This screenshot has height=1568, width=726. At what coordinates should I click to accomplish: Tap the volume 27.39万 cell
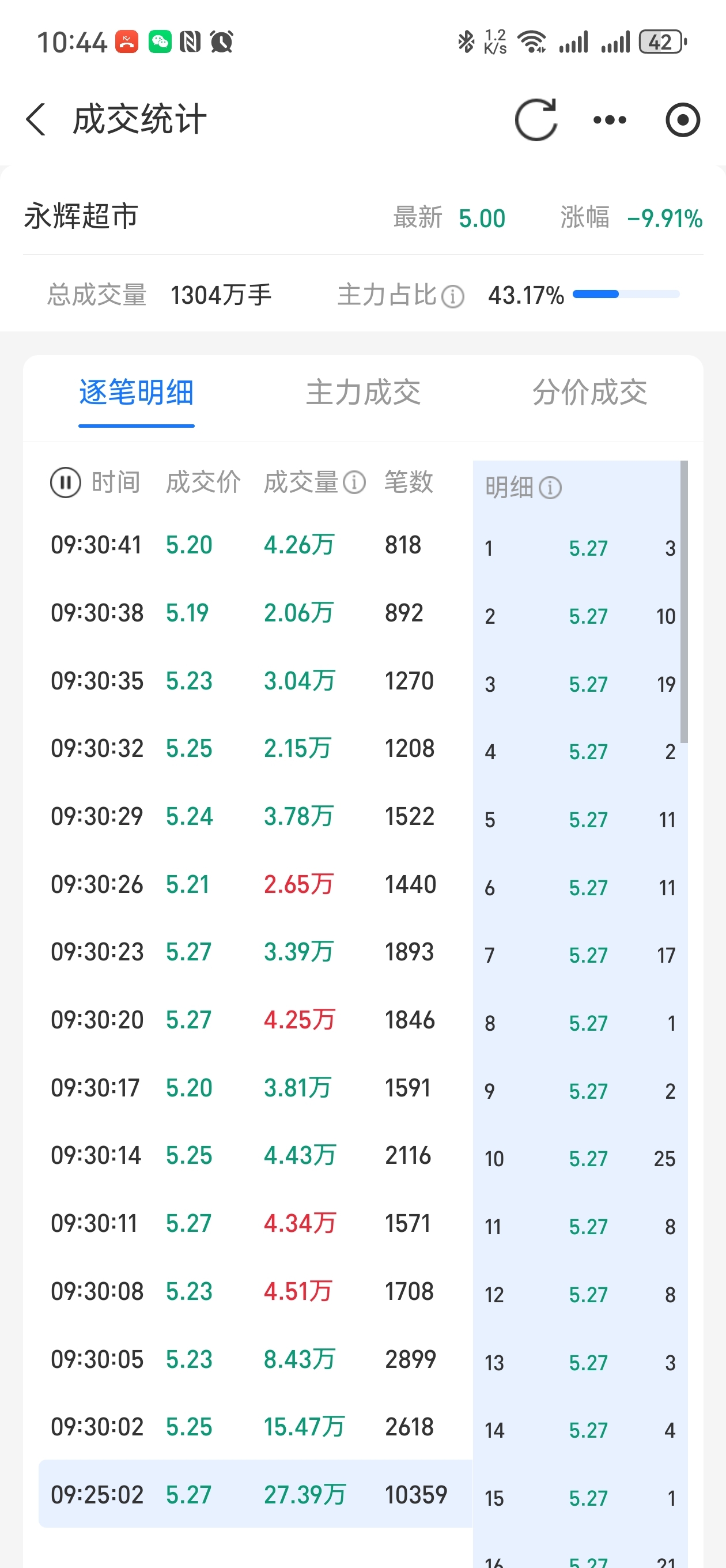point(305,1495)
